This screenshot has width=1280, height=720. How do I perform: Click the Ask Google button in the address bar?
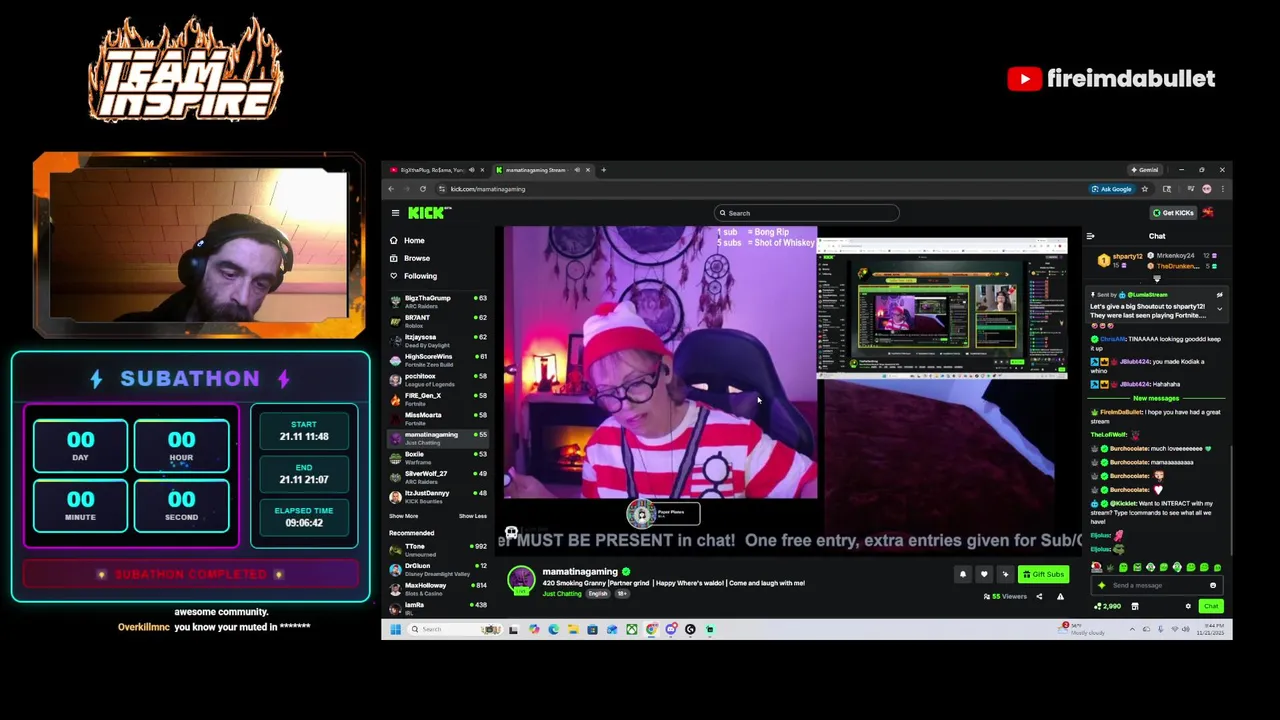point(1112,189)
